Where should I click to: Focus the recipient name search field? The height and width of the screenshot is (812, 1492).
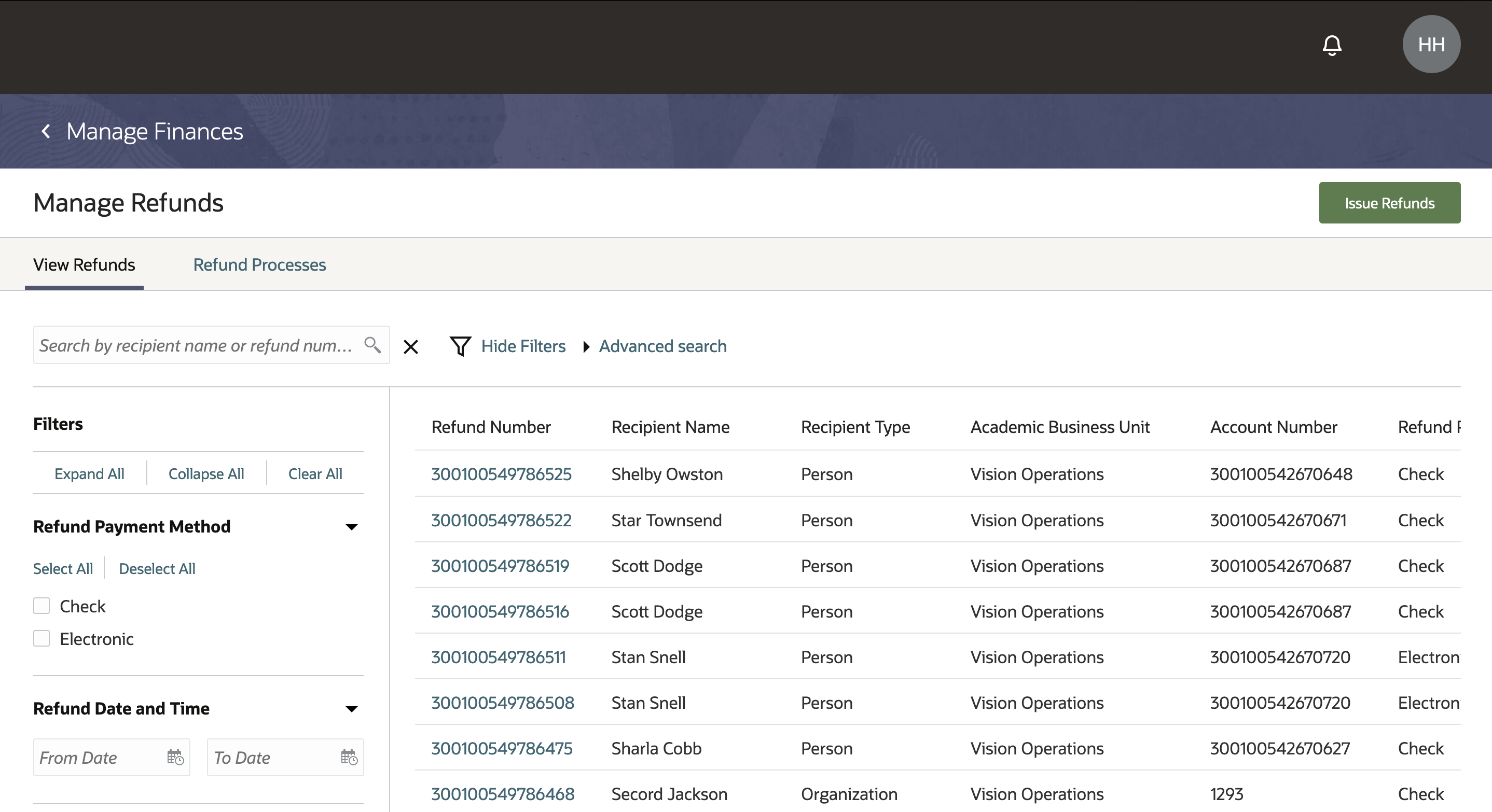click(197, 345)
